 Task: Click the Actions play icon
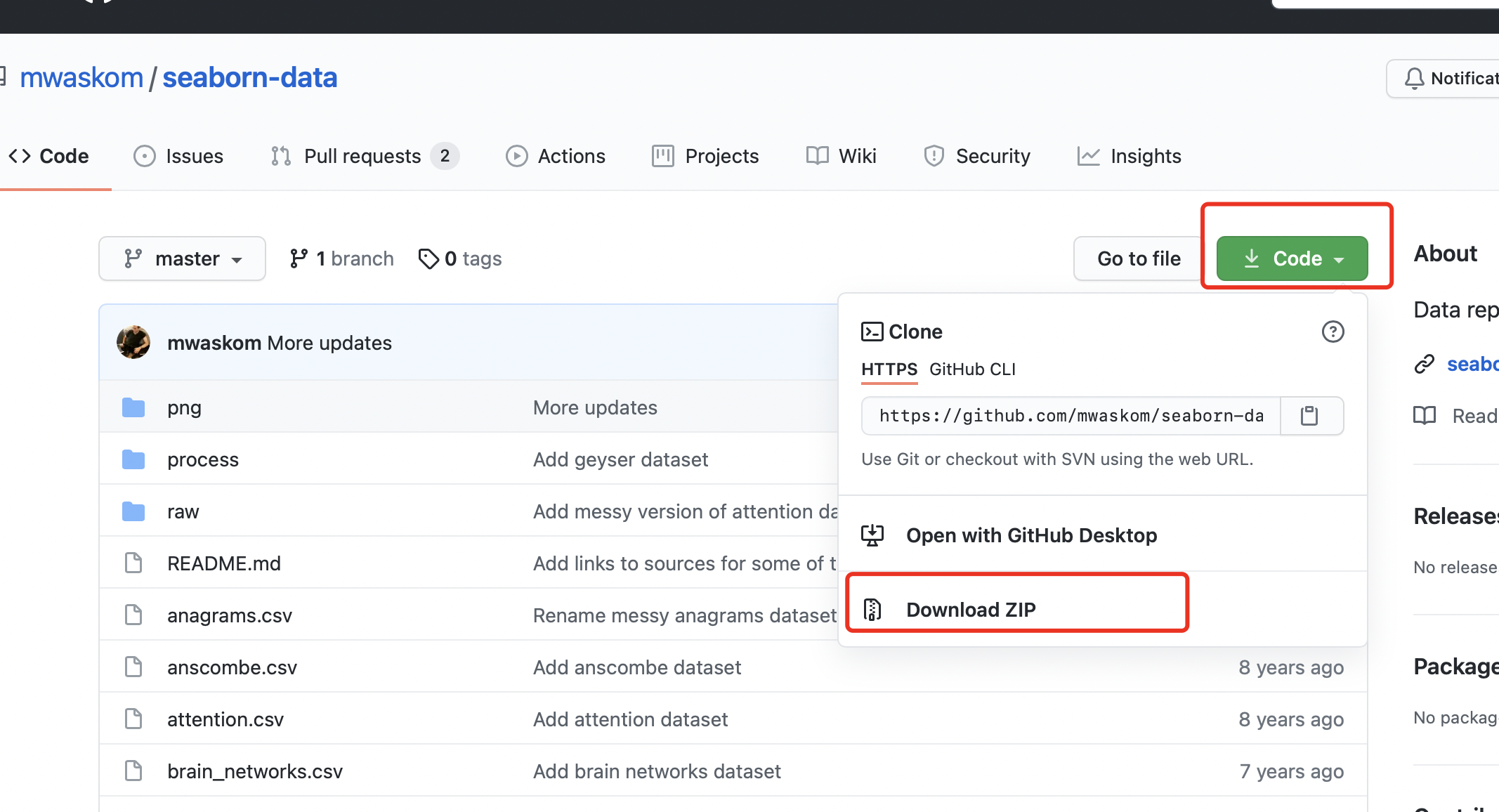[x=517, y=156]
